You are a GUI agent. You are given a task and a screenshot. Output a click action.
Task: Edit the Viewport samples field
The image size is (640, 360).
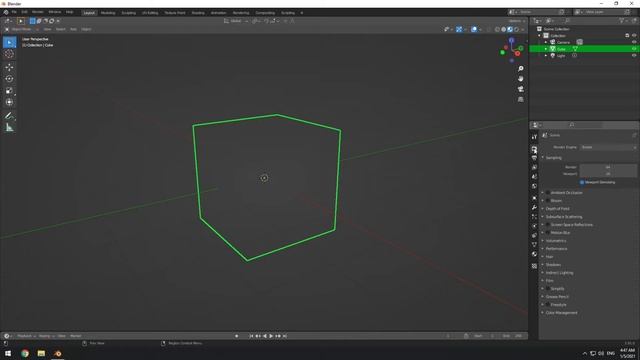click(608, 174)
